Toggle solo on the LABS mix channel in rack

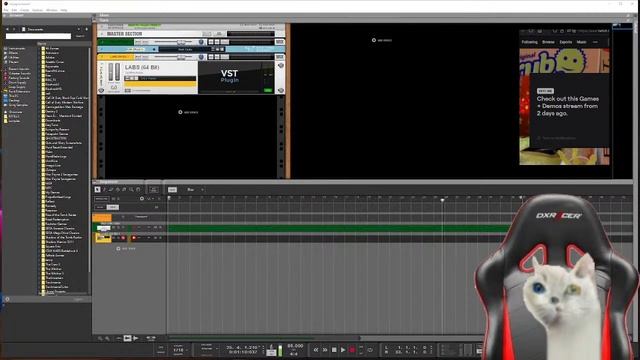[216, 57]
